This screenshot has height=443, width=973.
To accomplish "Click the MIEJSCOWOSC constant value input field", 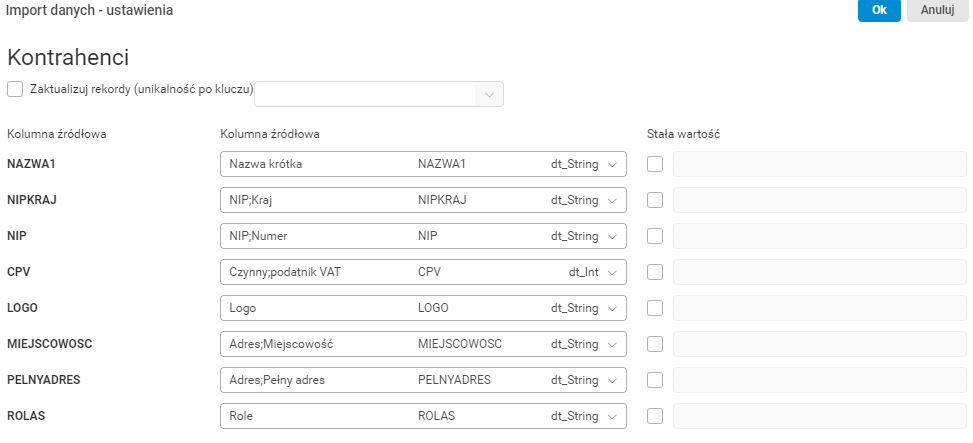I will coord(819,344).
